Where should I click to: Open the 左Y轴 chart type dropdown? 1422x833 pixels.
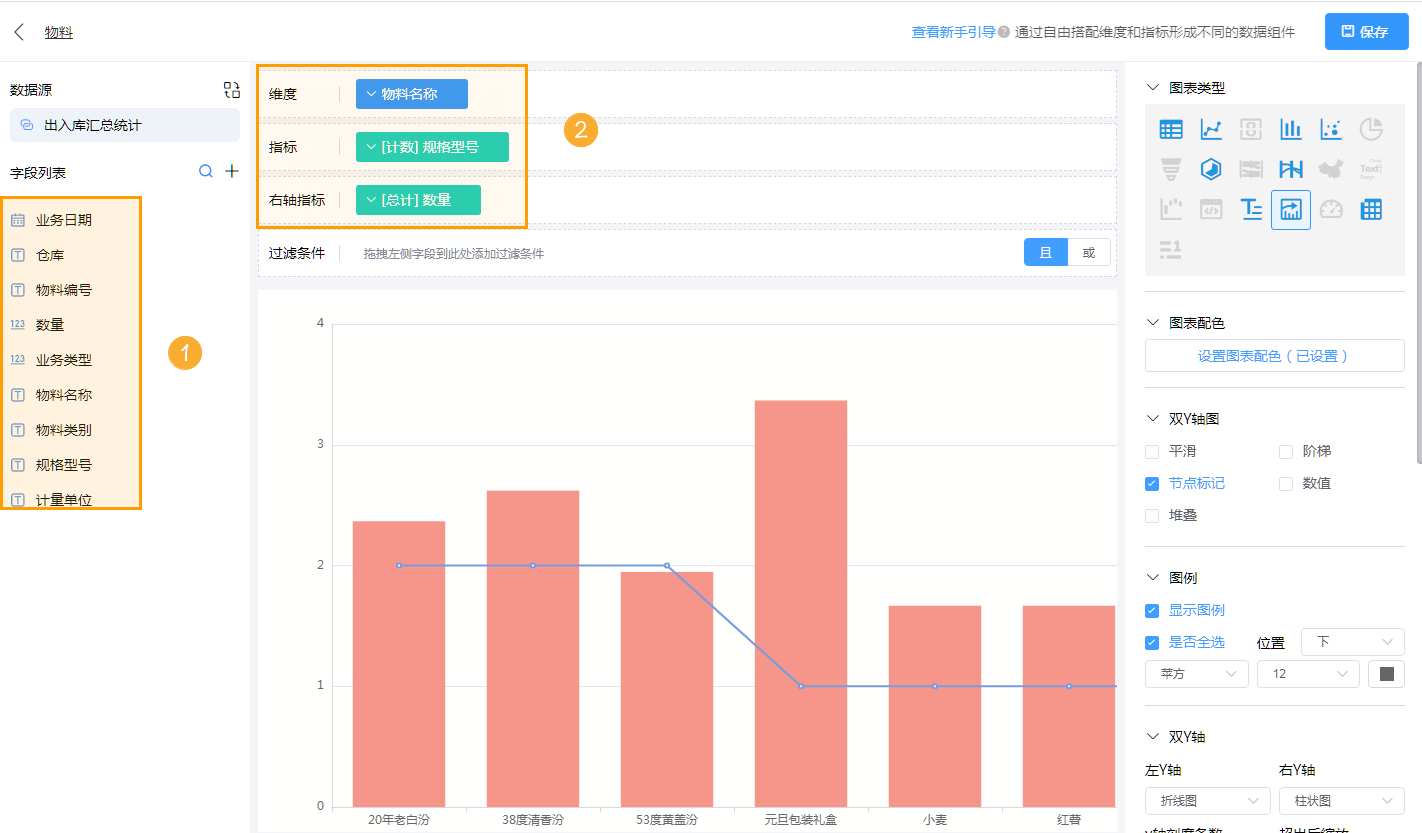(1207, 800)
